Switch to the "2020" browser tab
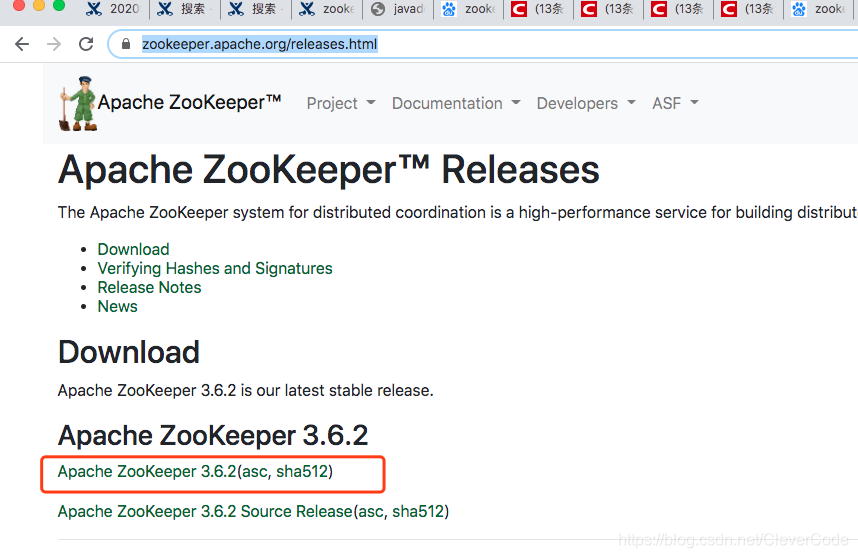Viewport: 858px width, 558px height. tap(113, 9)
